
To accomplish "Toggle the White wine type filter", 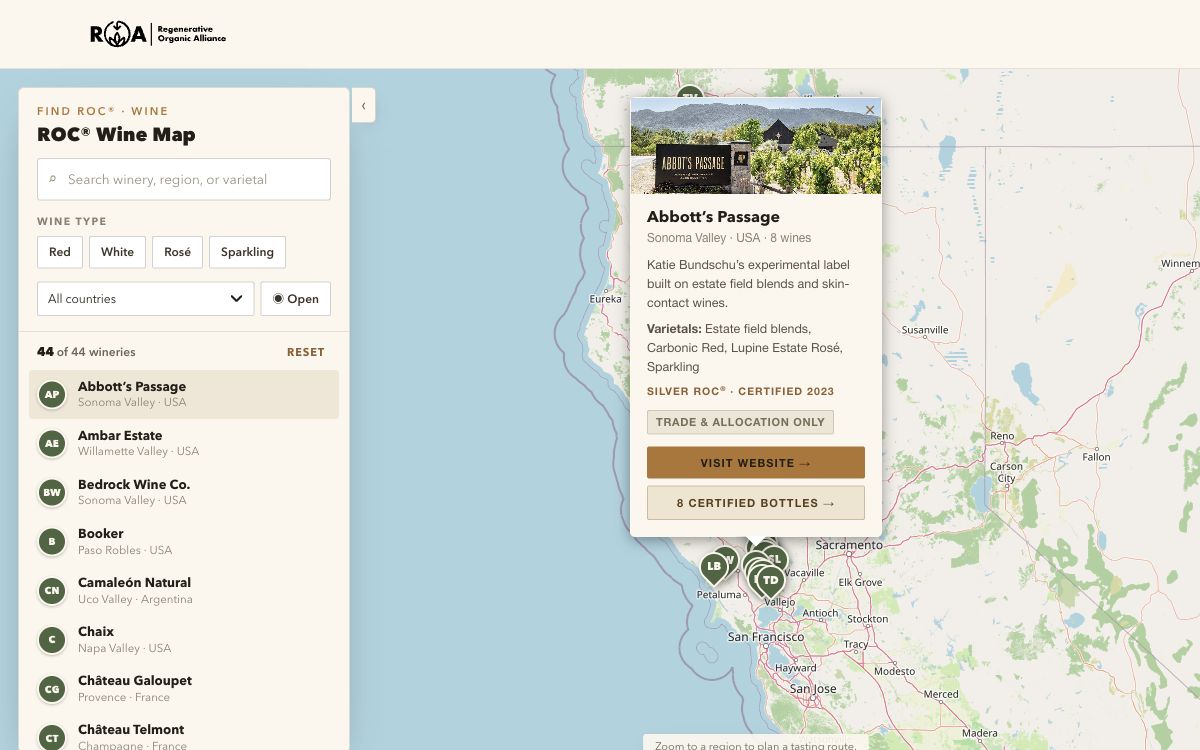I will click(x=117, y=252).
